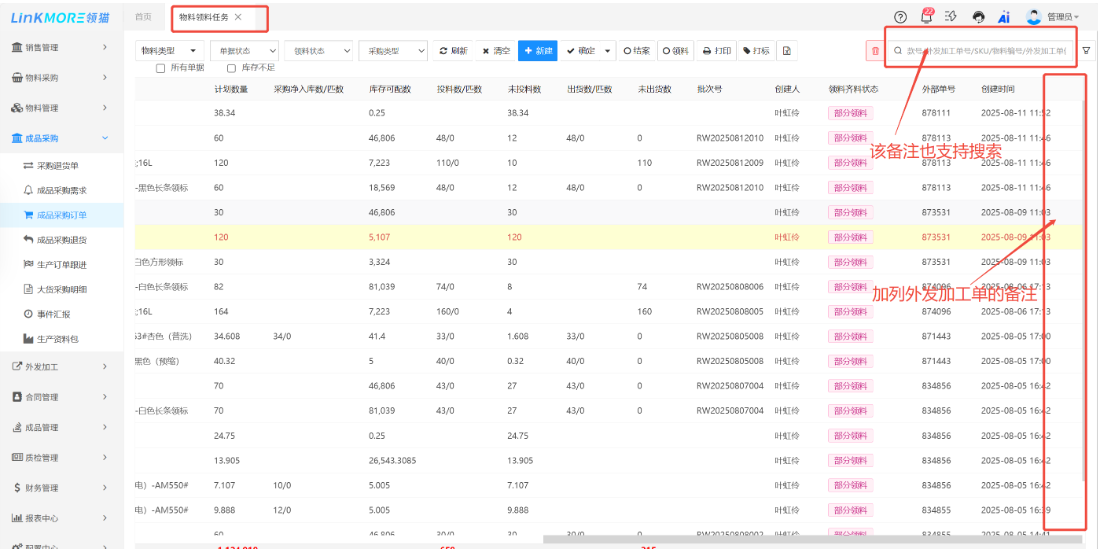Screen dimensions: 1098x549
Task: Click the AI assistant icon
Action: click(1004, 17)
